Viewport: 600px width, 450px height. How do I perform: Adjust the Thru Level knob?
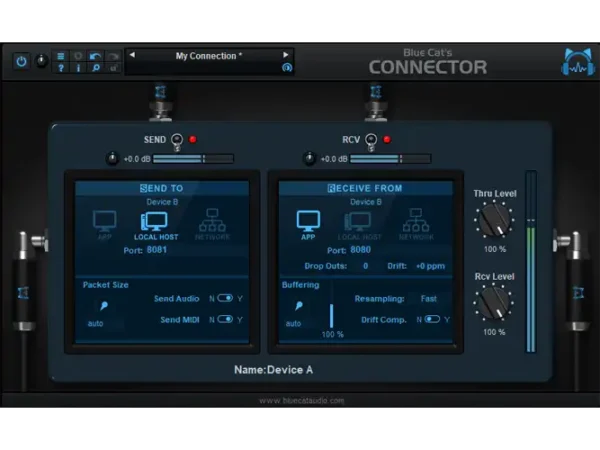pyautogui.click(x=494, y=219)
